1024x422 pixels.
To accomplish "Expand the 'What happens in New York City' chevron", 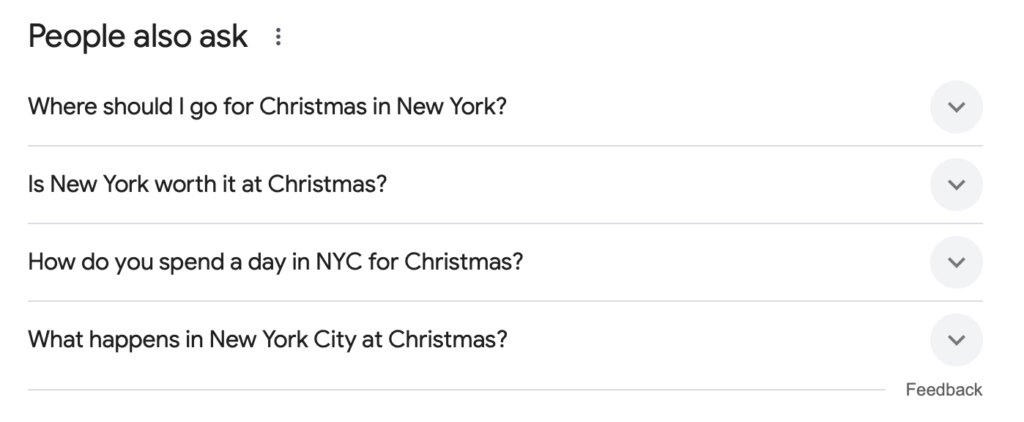I will click(x=956, y=340).
